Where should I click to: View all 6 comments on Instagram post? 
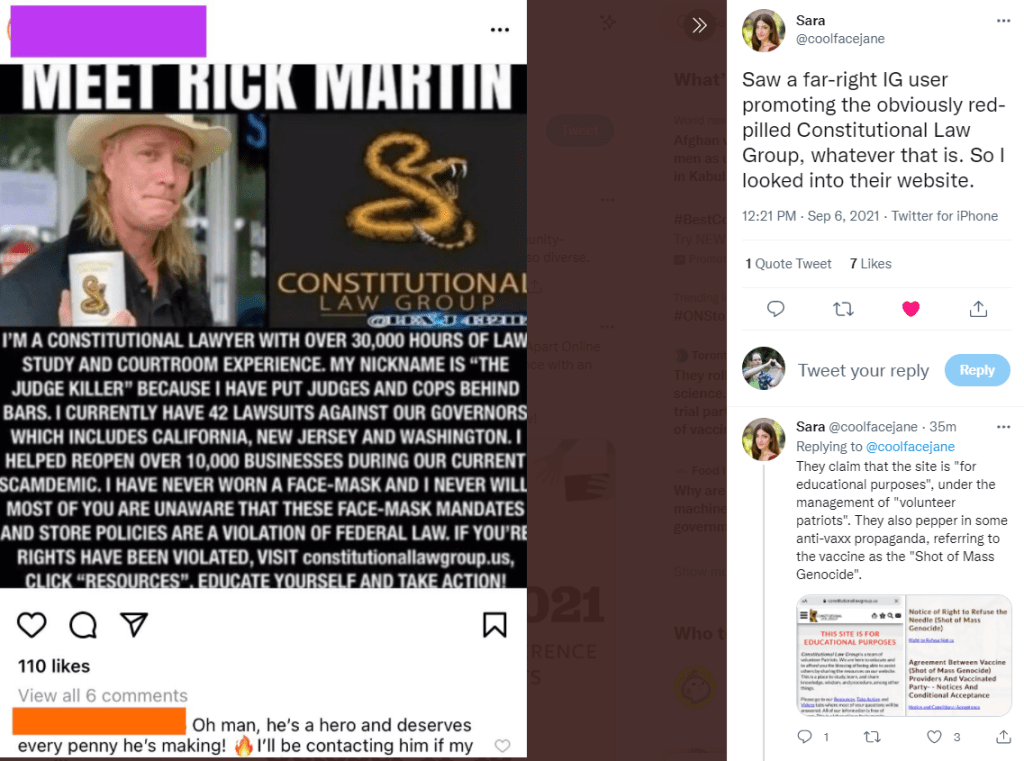tap(103, 696)
